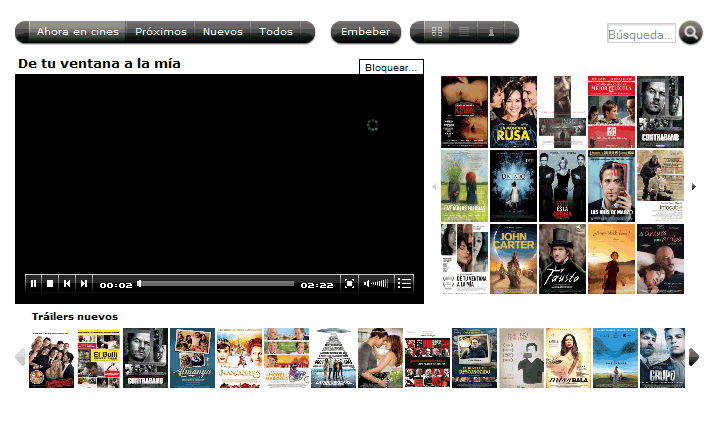
Task: Switch to list view icon
Action: (464, 31)
